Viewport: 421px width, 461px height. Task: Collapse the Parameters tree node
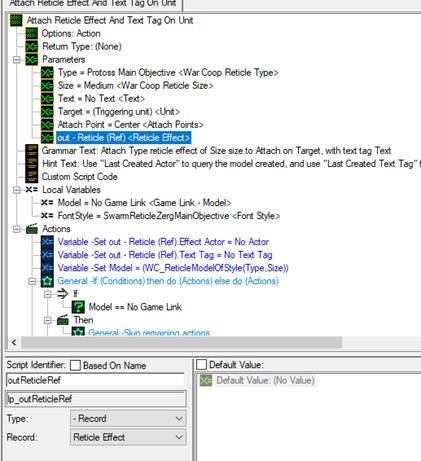point(16,60)
